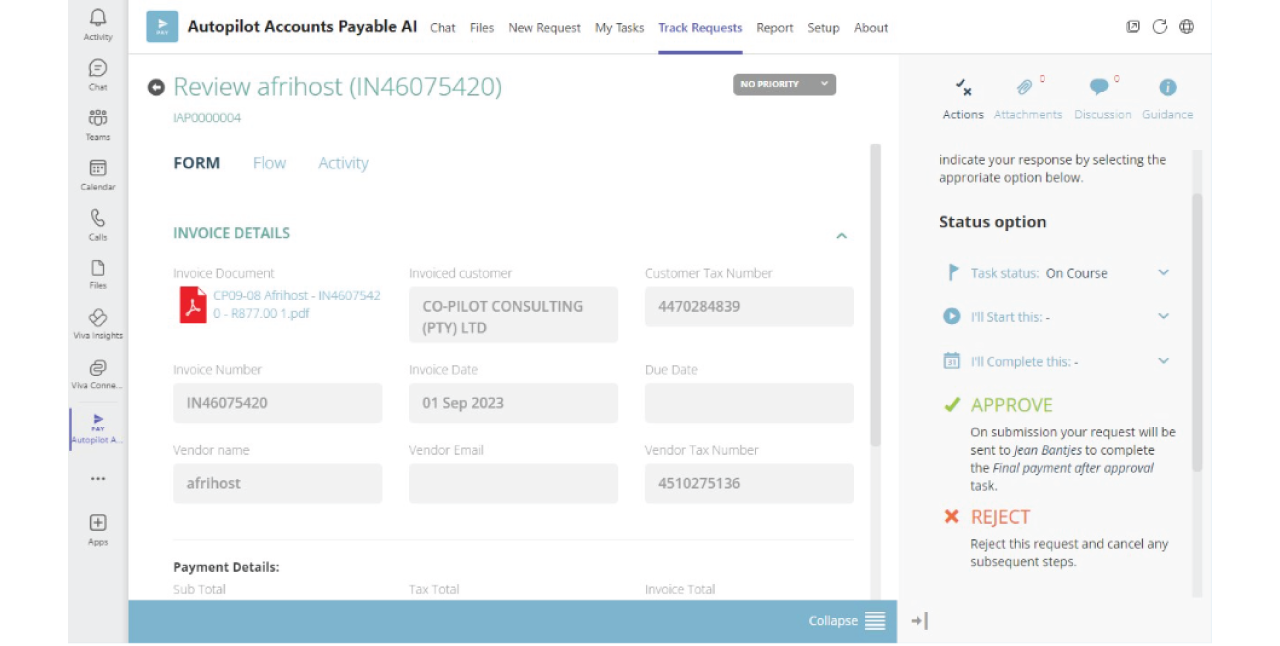
Task: Open Calendar from the Teams sidebar
Action: tap(98, 174)
